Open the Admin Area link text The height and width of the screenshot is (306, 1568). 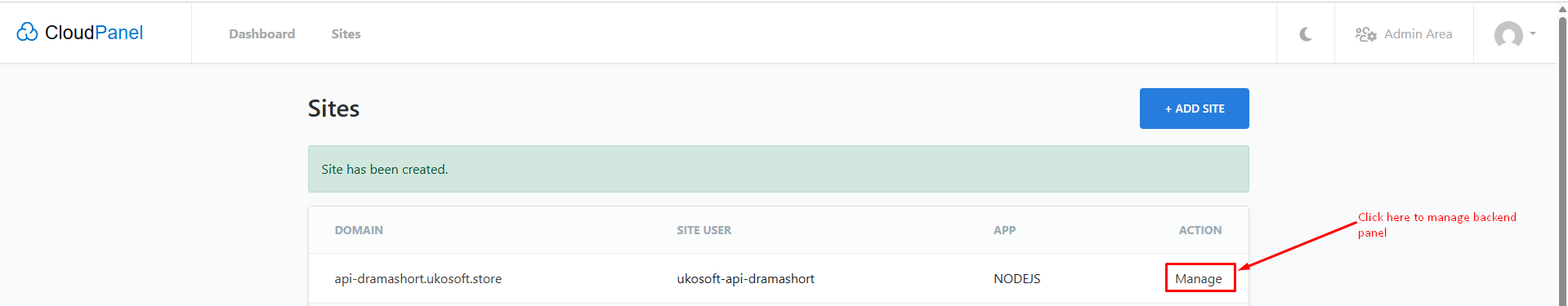pyautogui.click(x=1418, y=33)
